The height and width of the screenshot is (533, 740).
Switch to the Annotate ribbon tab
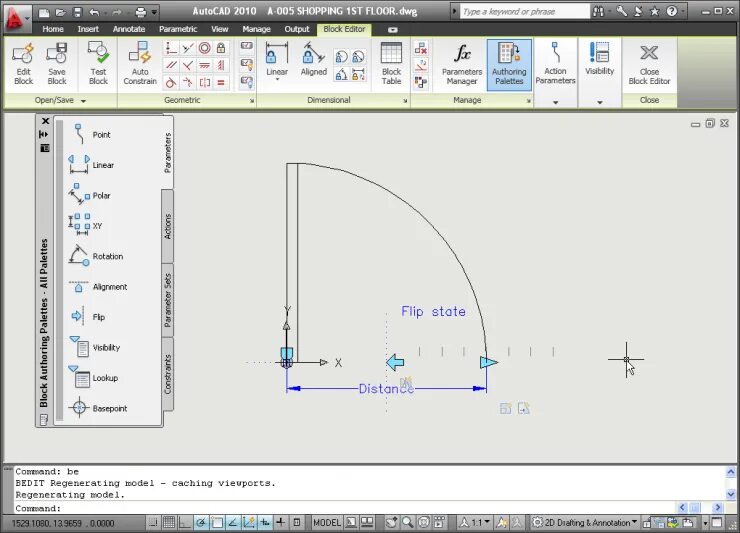pos(129,29)
